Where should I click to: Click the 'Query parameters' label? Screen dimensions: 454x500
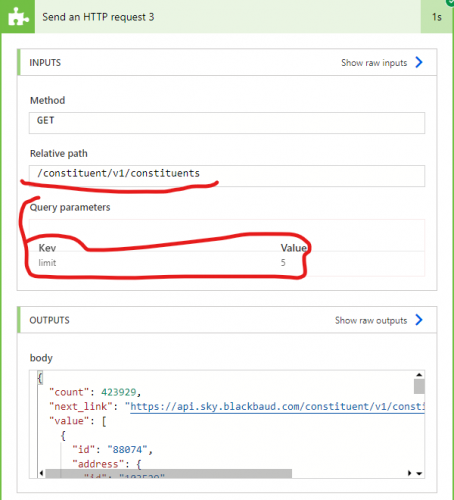(70, 207)
